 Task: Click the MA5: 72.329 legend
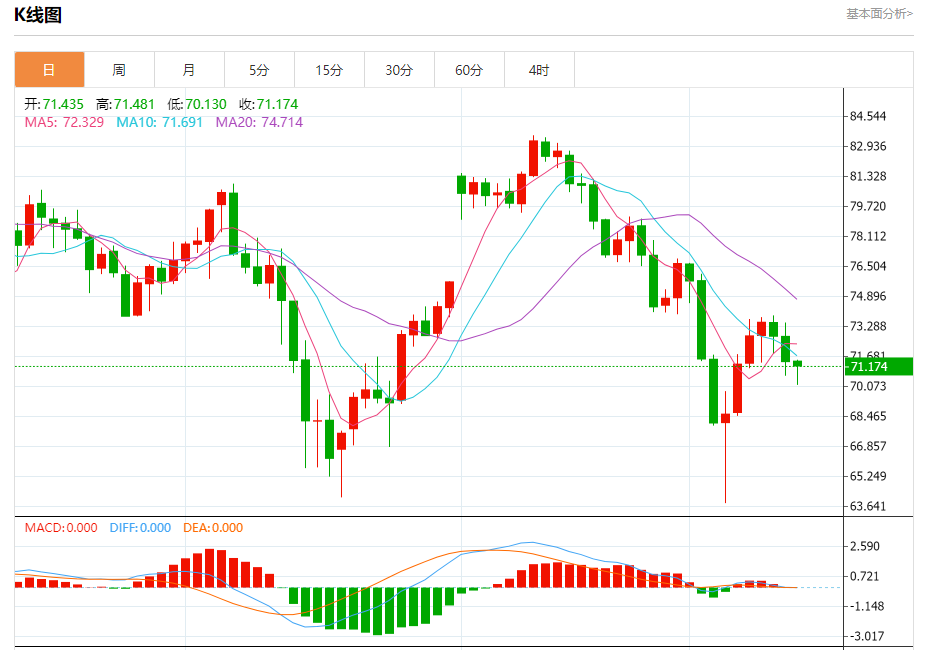(x=64, y=122)
